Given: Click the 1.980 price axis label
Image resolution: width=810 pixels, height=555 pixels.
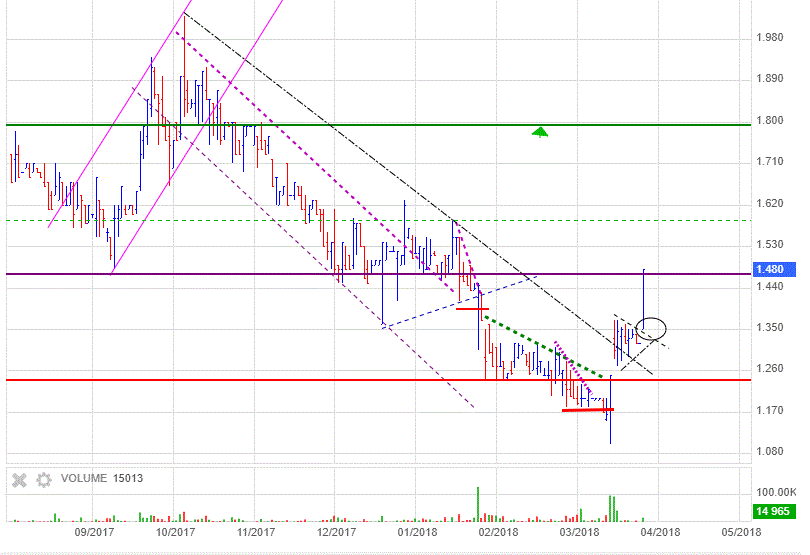Looking at the screenshot, I should (x=770, y=37).
